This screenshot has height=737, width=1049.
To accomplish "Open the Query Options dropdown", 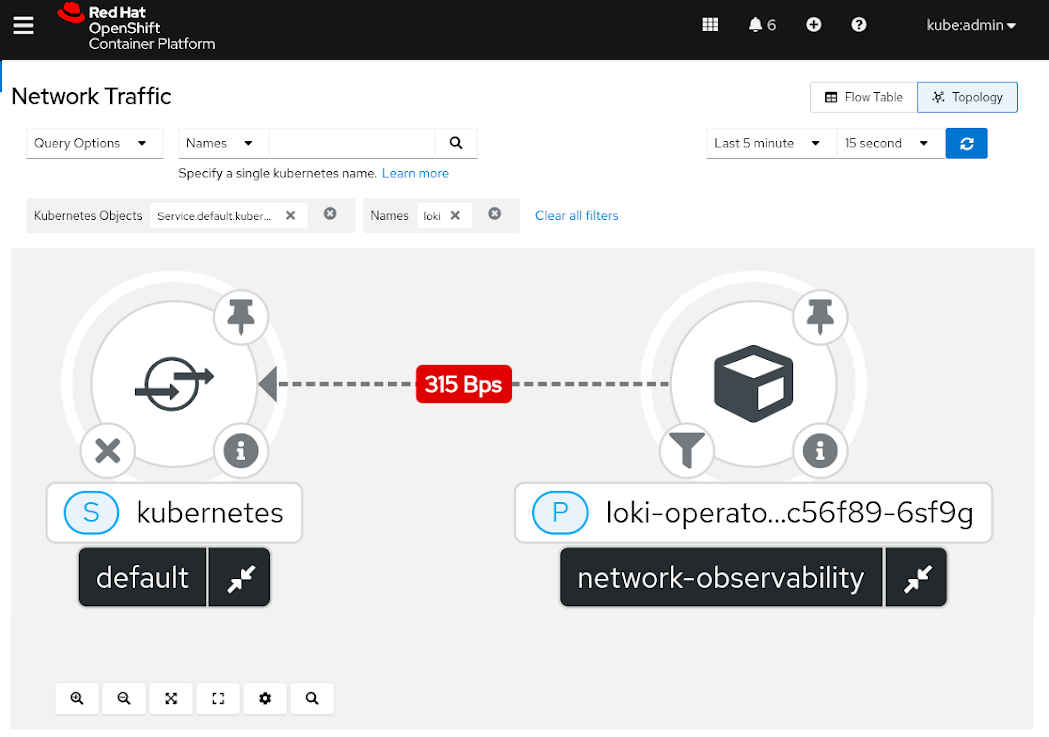I will click(x=94, y=143).
